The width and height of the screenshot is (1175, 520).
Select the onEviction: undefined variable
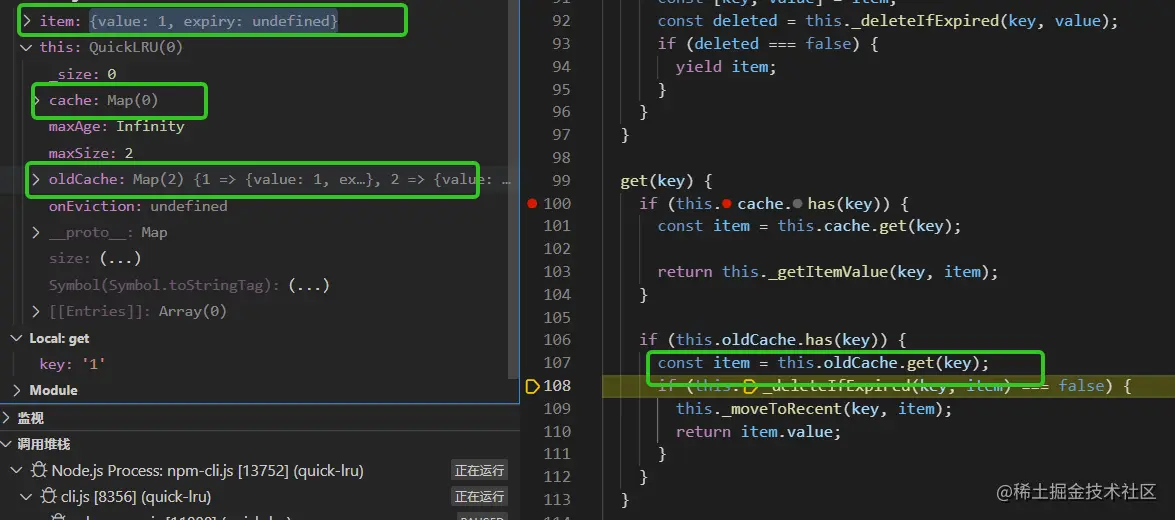138,206
